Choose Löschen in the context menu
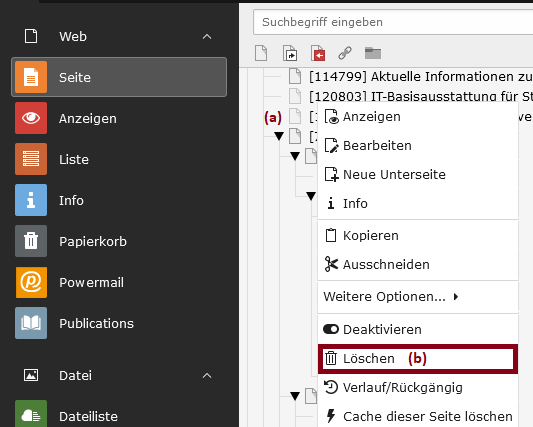 click(418, 359)
